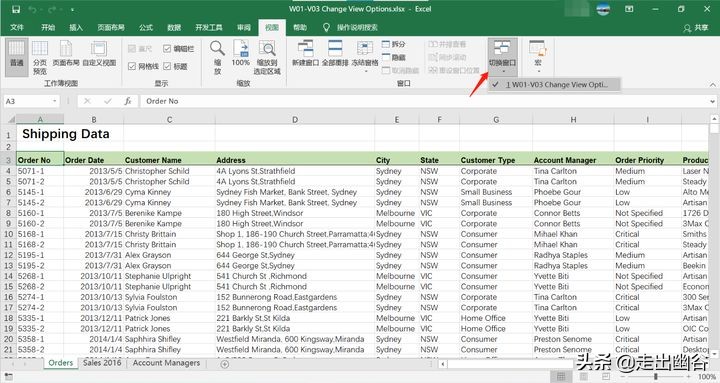This screenshot has width=720, height=383.
Task: Toggle the 编辑栏 formula bar checkbox
Action: [179, 49]
